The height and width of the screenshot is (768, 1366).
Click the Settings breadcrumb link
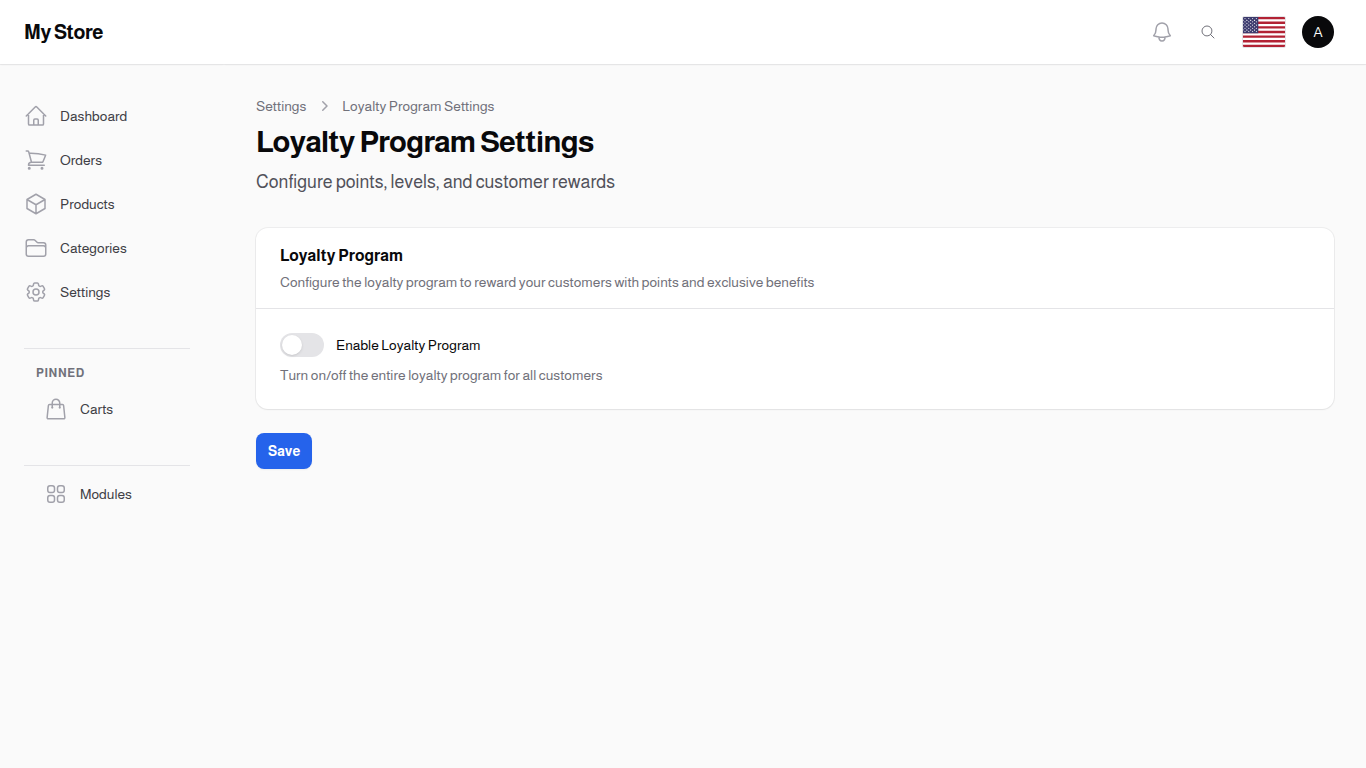(x=281, y=106)
